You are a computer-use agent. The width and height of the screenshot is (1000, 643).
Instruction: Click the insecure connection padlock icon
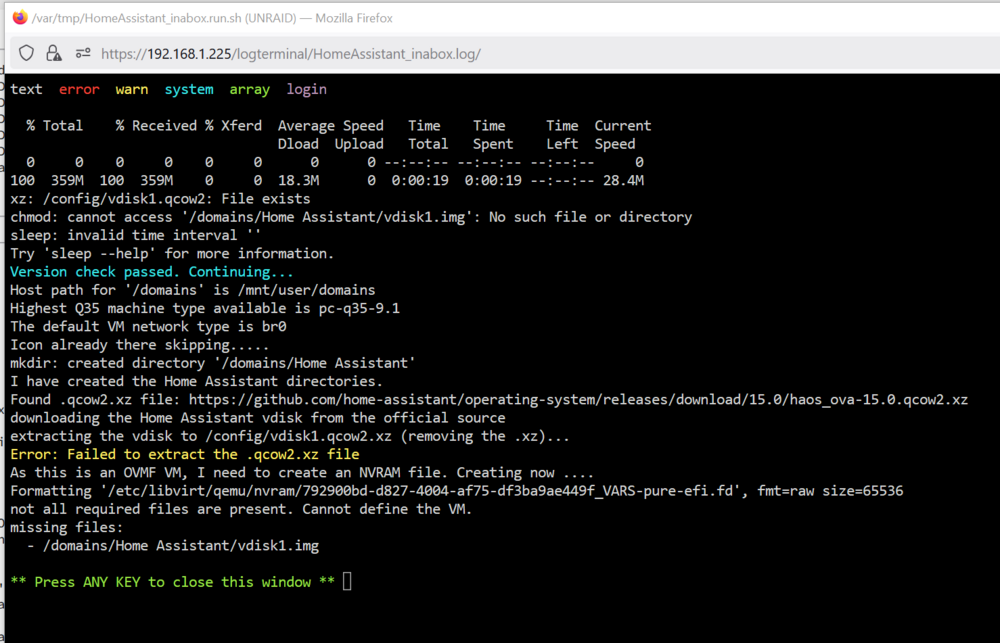click(54, 53)
